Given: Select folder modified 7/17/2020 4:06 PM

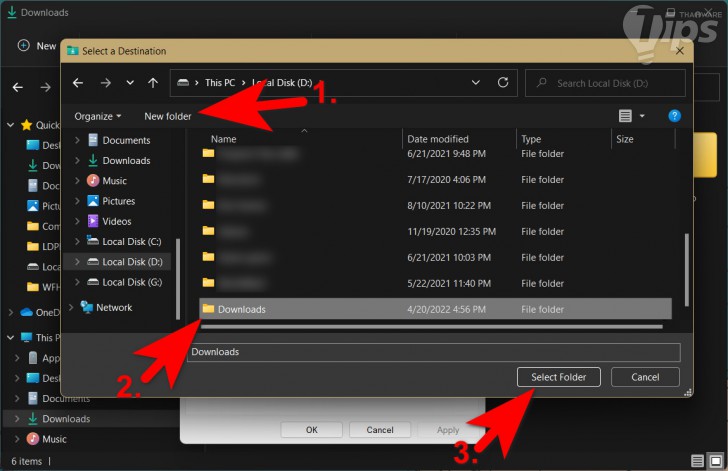Looking at the screenshot, I should [436, 179].
